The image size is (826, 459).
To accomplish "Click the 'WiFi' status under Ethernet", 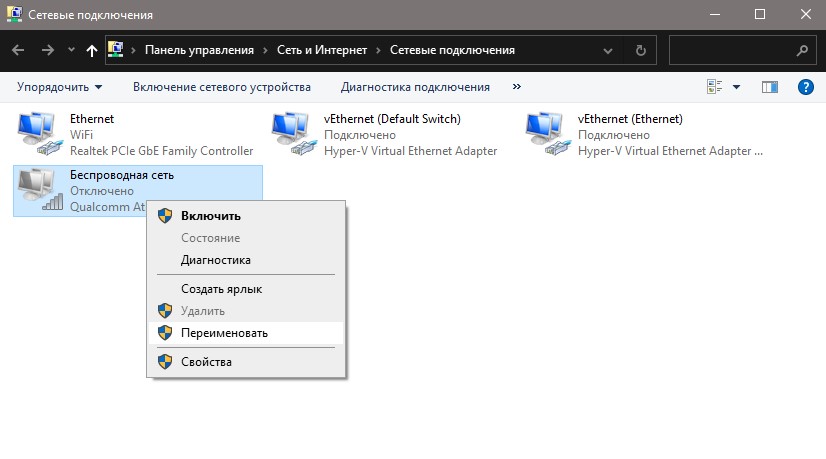I will click(x=81, y=135).
